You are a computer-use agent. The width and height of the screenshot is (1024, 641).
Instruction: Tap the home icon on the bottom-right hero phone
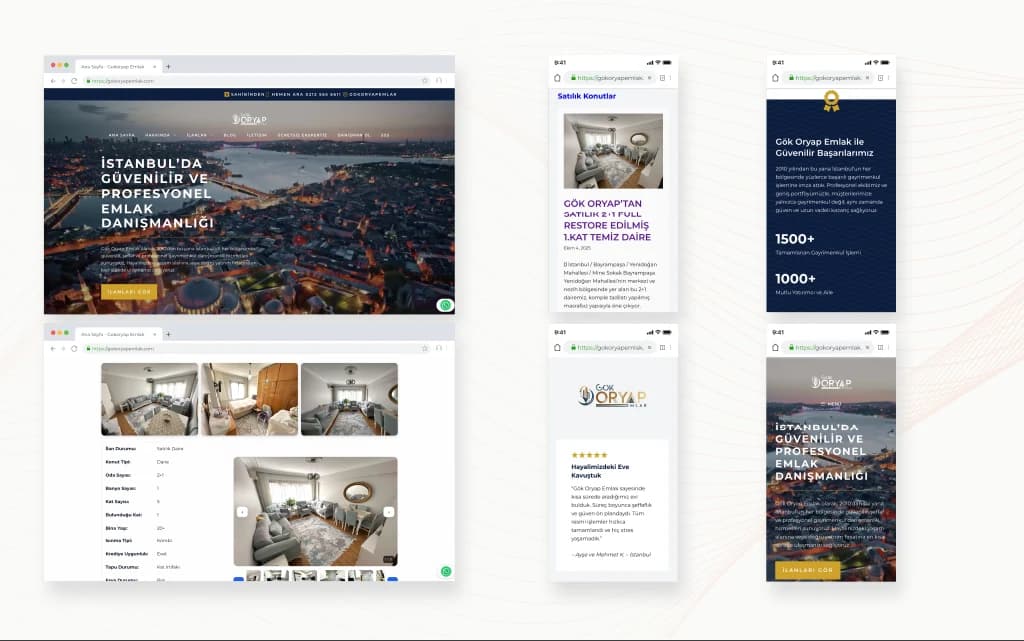pyautogui.click(x=775, y=347)
